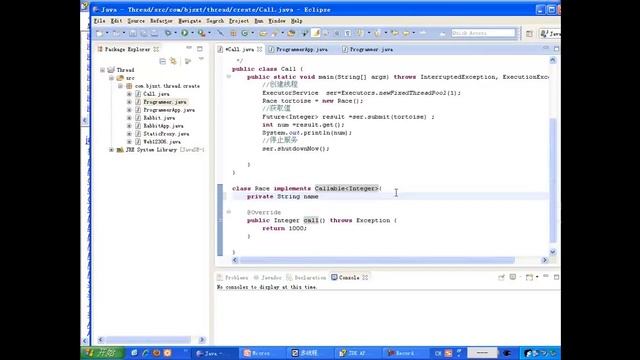Click the editor vertical scrollbar thumb
The width and height of the screenshot is (640, 360).
553,180
